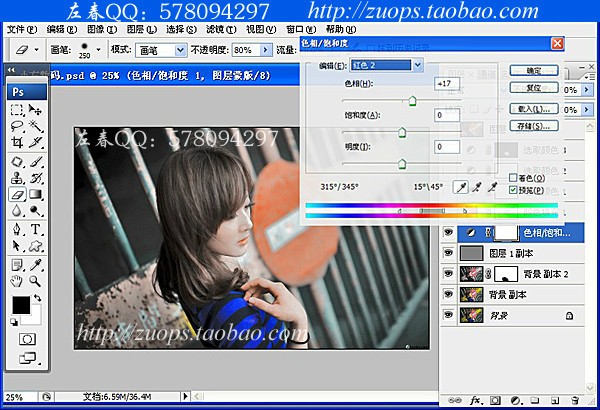Open the 不透明度 opacity slider arrow
The height and width of the screenshot is (410, 600).
coord(265,50)
